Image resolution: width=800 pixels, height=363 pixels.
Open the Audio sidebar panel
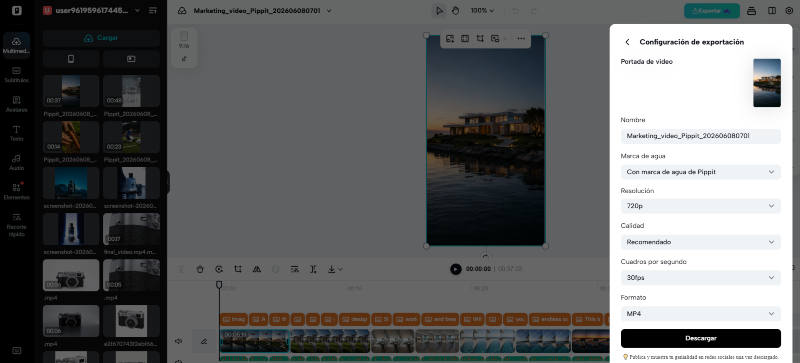pos(16,162)
